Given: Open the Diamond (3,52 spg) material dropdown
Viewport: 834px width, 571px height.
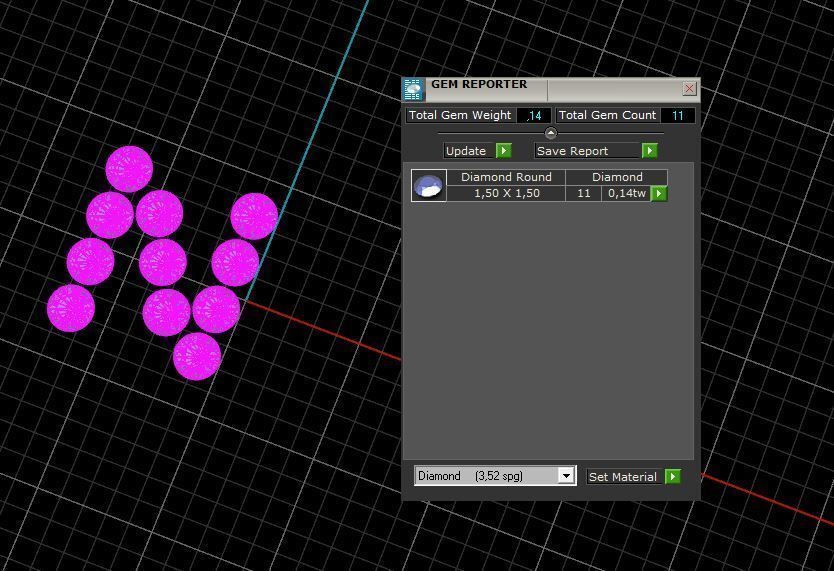Looking at the screenshot, I should pyautogui.click(x=567, y=475).
